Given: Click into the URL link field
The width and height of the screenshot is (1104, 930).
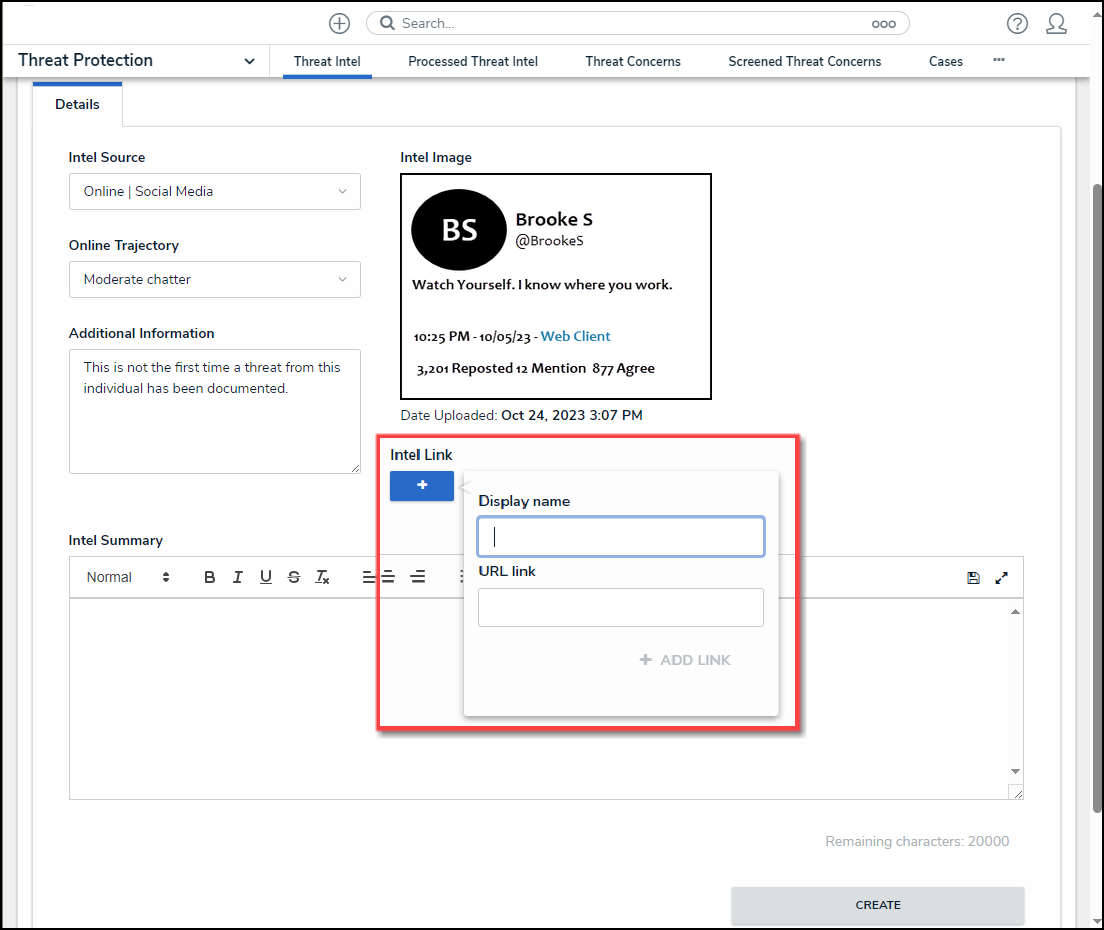Looking at the screenshot, I should pos(621,607).
